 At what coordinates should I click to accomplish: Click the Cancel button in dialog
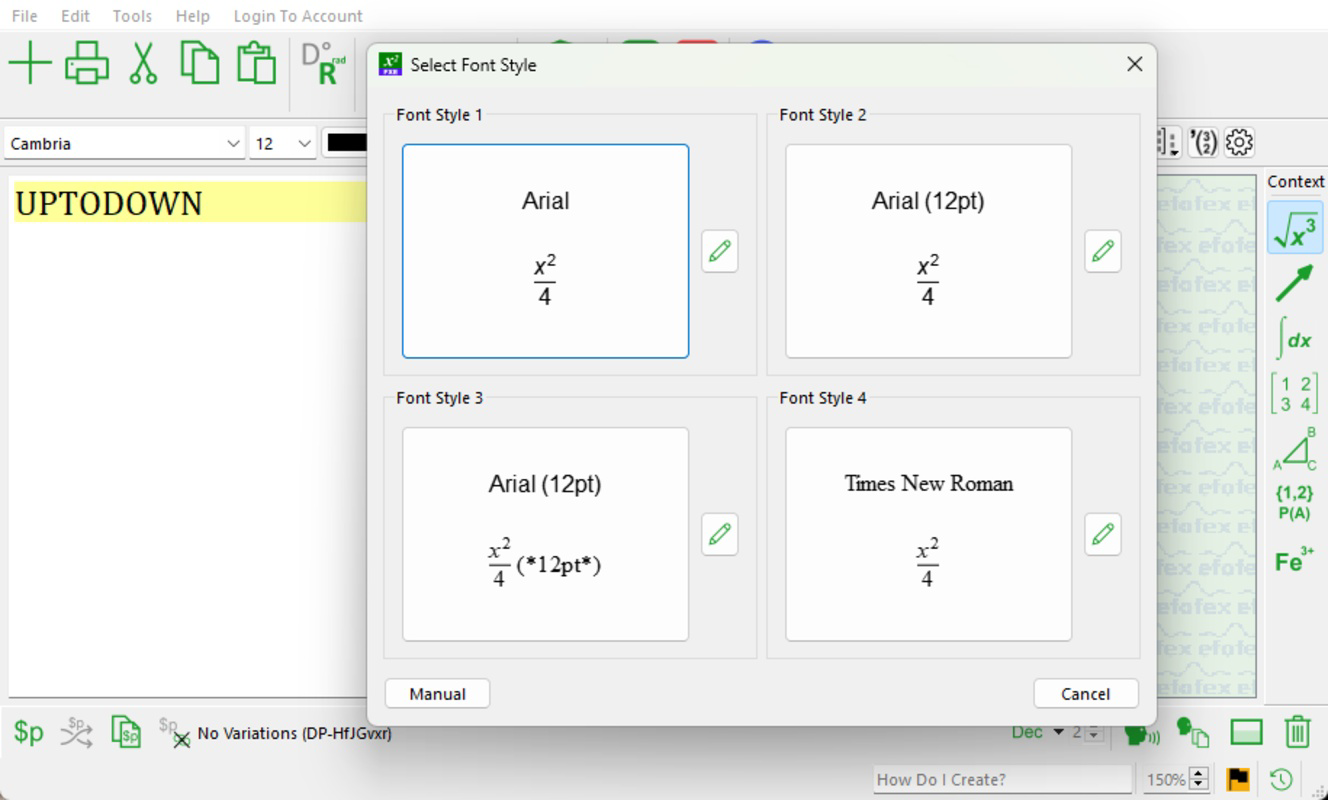click(1086, 694)
